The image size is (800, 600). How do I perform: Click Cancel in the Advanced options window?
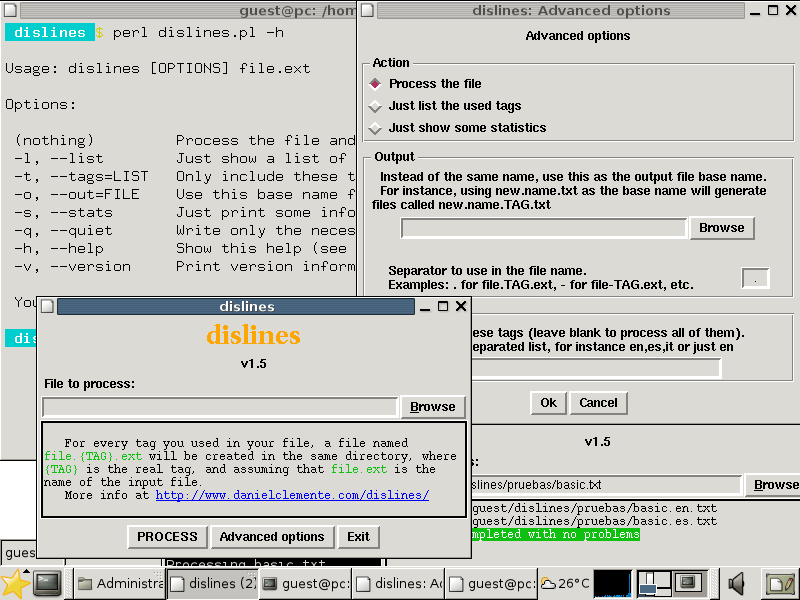(x=598, y=403)
